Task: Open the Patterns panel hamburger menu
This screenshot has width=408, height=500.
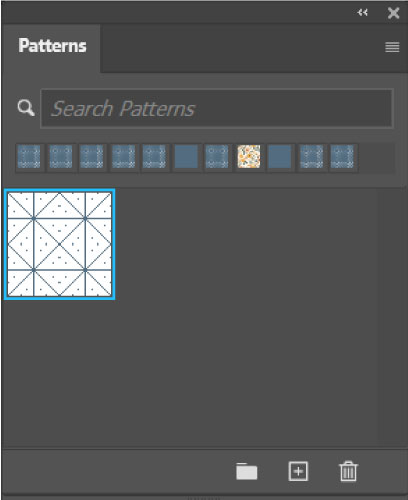Action: [392, 47]
